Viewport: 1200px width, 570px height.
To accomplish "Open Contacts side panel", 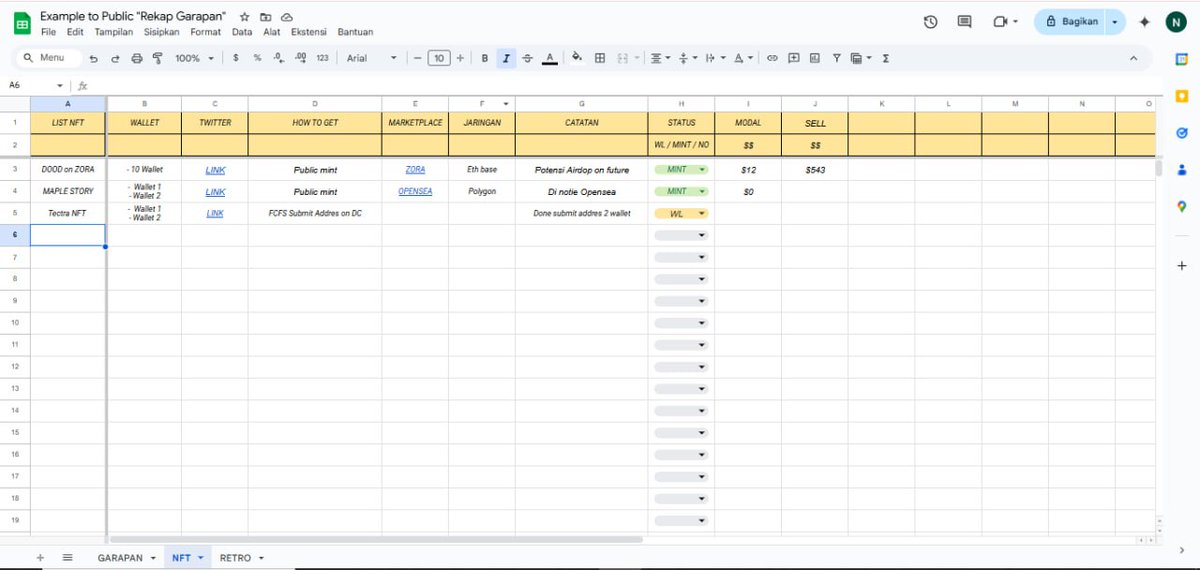I will [x=1181, y=169].
